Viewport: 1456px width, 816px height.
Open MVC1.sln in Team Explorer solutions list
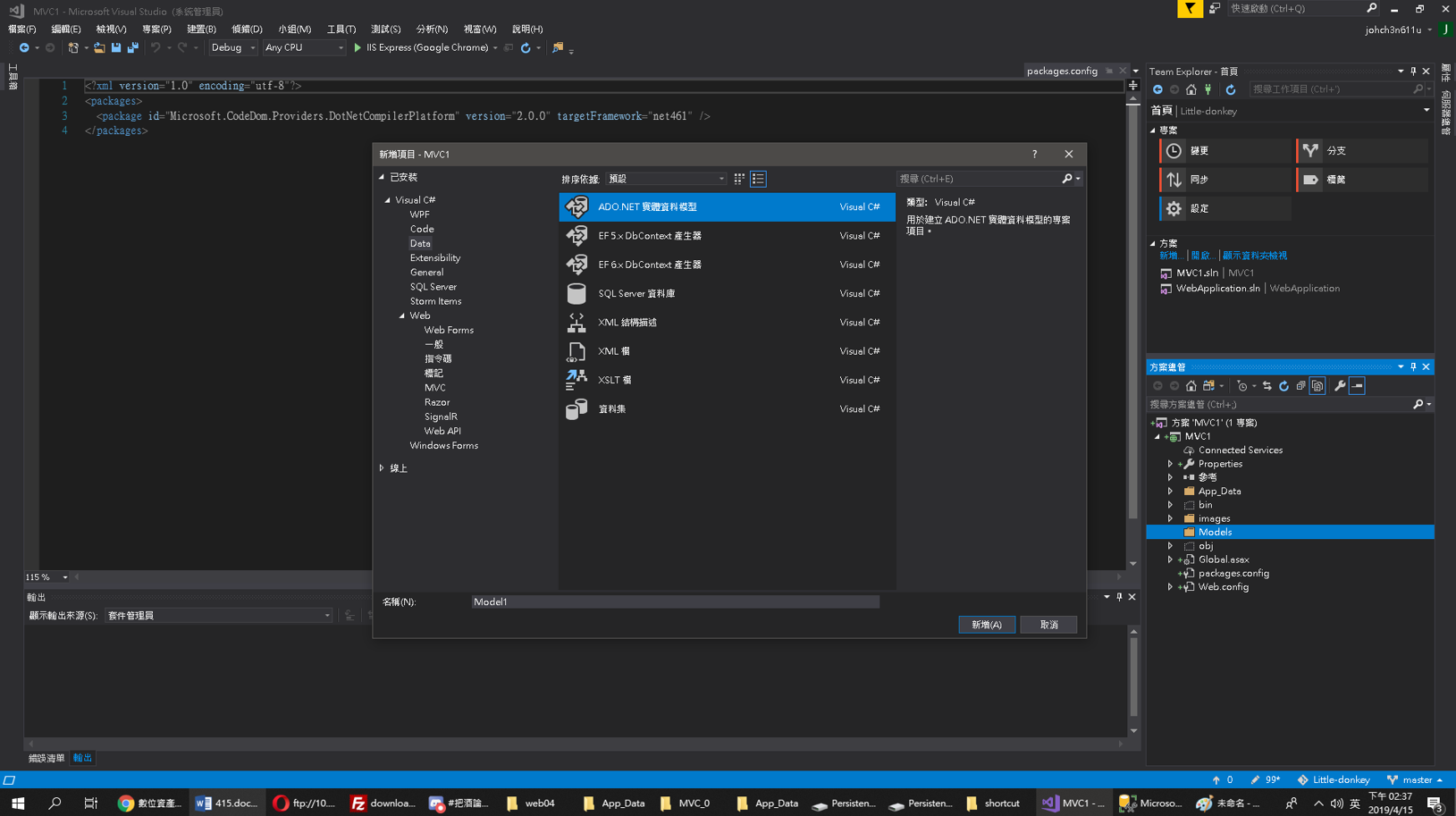coord(1197,273)
